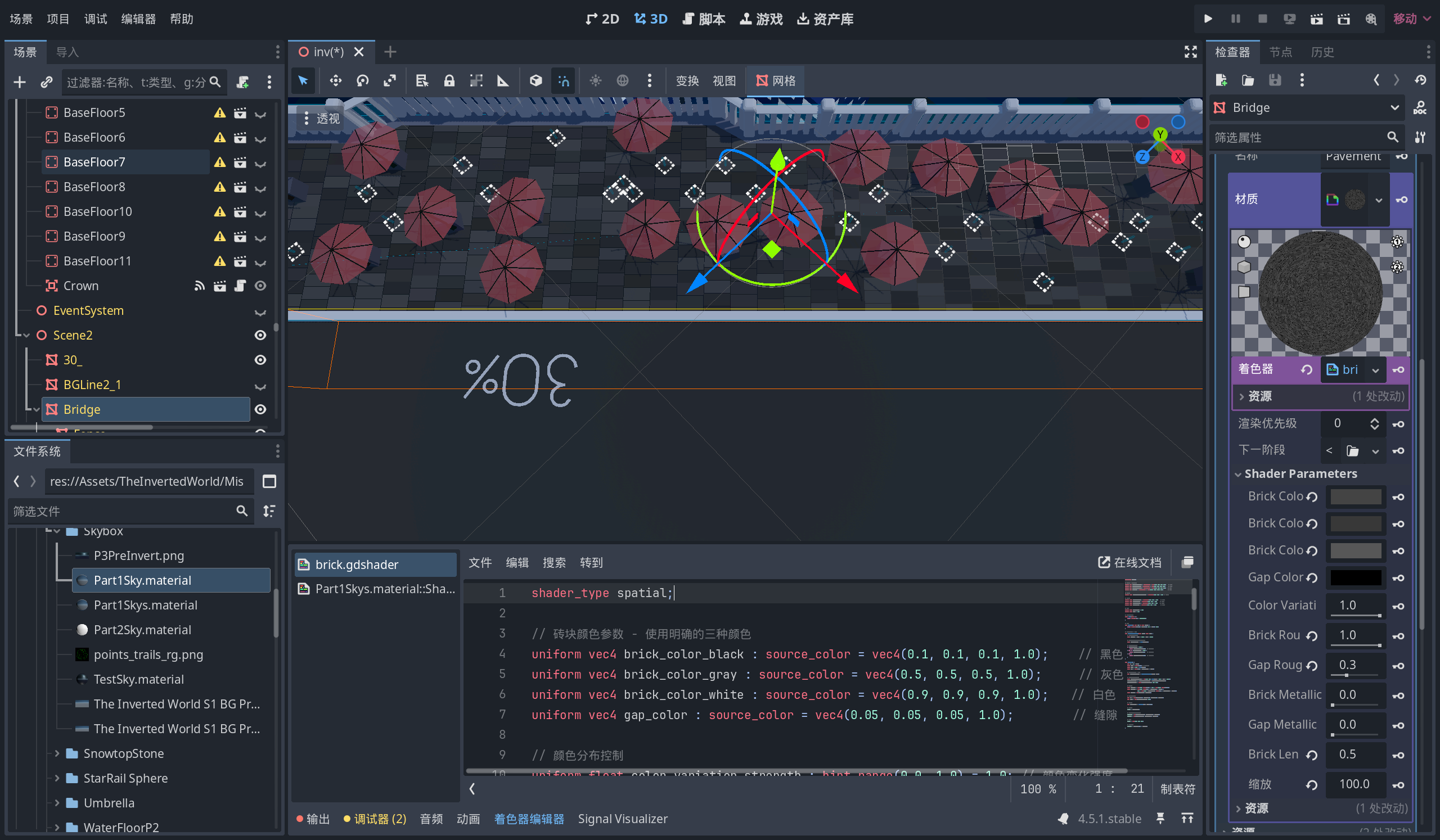Select the Scale transform tool
Screen dimensions: 1440x840
390,80
